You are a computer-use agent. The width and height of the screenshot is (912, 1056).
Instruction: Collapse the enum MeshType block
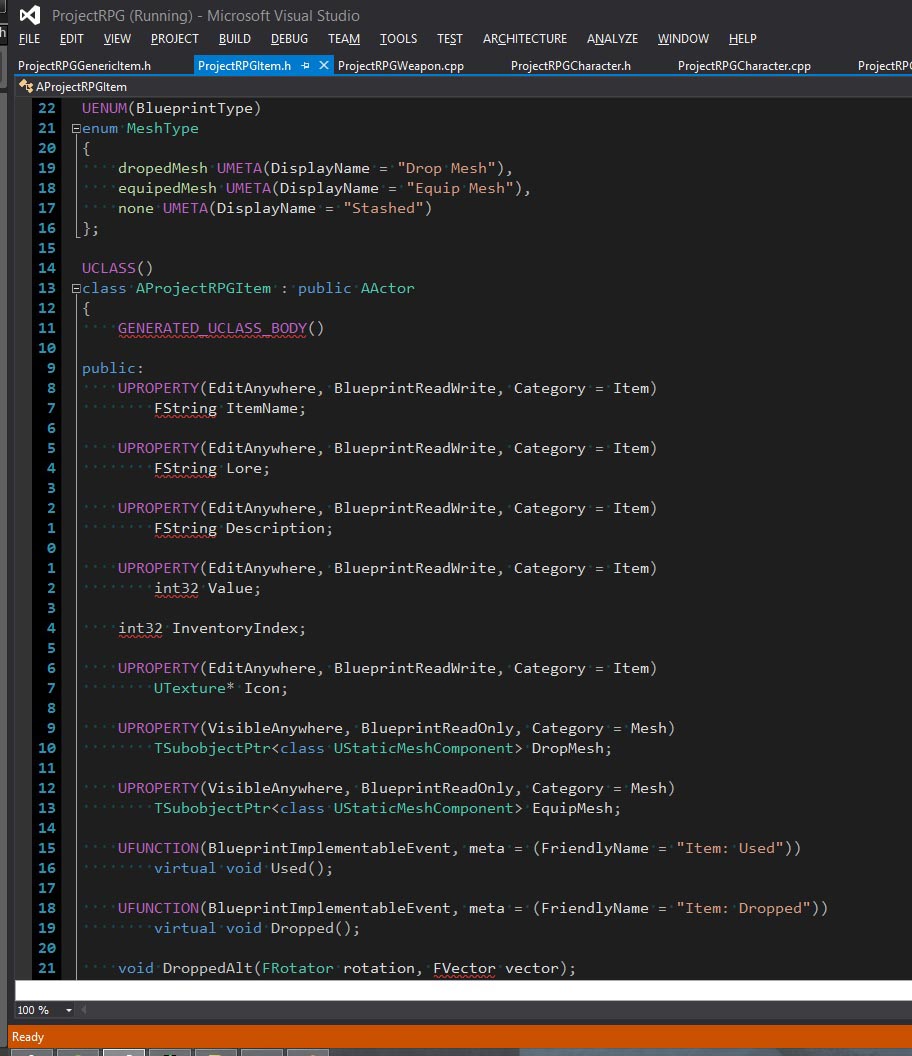click(x=75, y=129)
